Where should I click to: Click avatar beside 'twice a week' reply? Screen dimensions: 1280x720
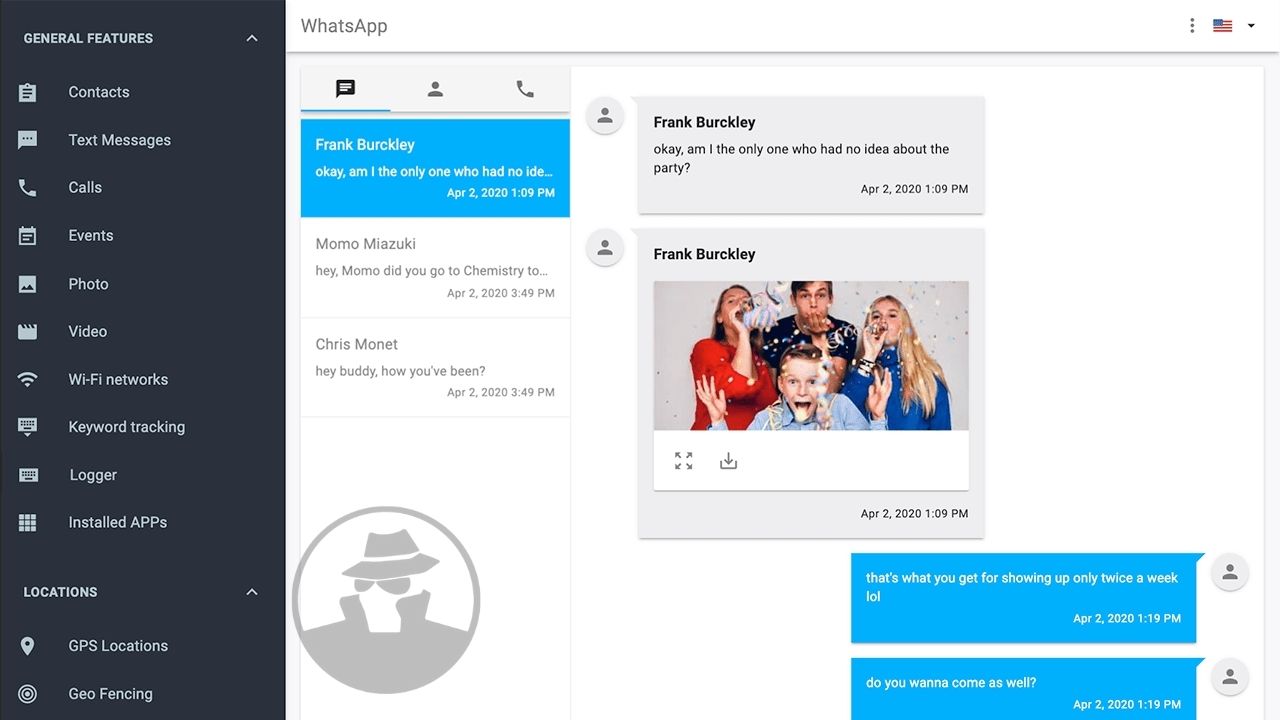click(x=1230, y=572)
